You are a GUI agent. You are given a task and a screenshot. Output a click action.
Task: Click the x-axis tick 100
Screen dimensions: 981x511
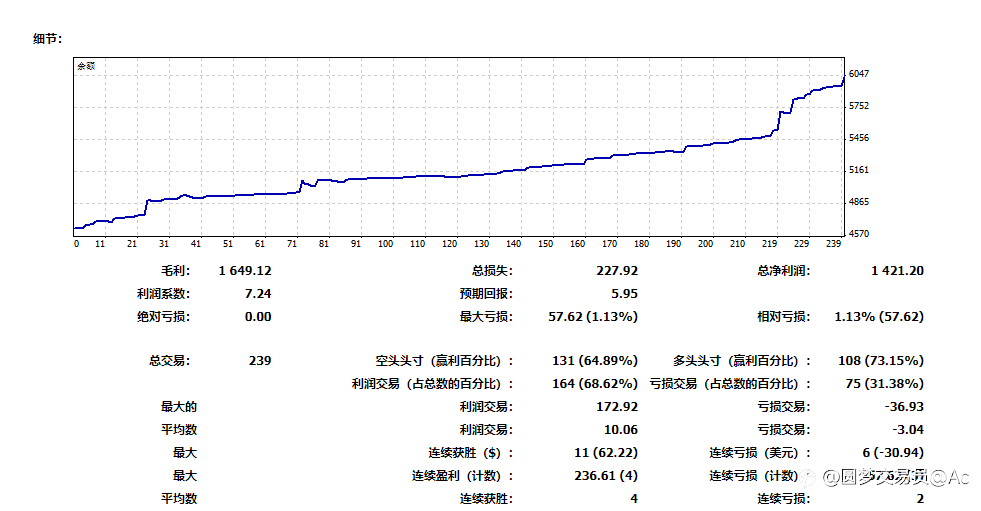pyautogui.click(x=385, y=244)
